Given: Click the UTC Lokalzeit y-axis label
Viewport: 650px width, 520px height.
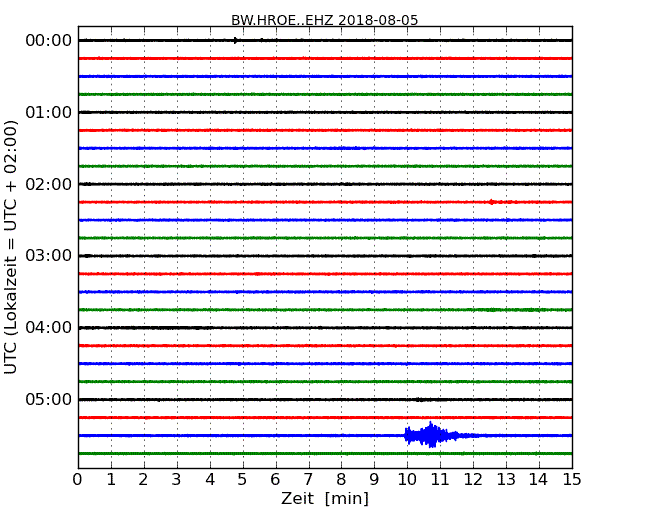Looking at the screenshot, I should pos(11,247).
